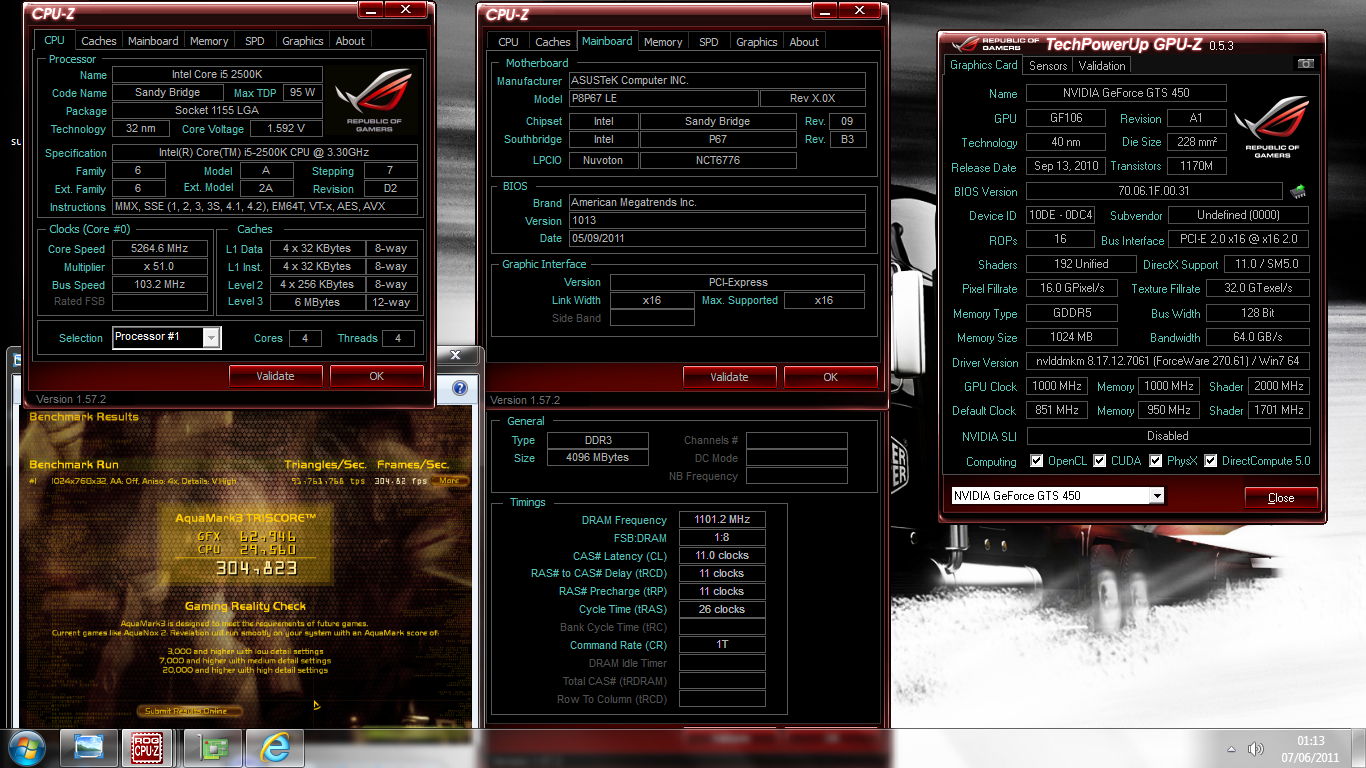Open Graphics tab in left CPU-Z window
1366x768 pixels.
(x=303, y=41)
